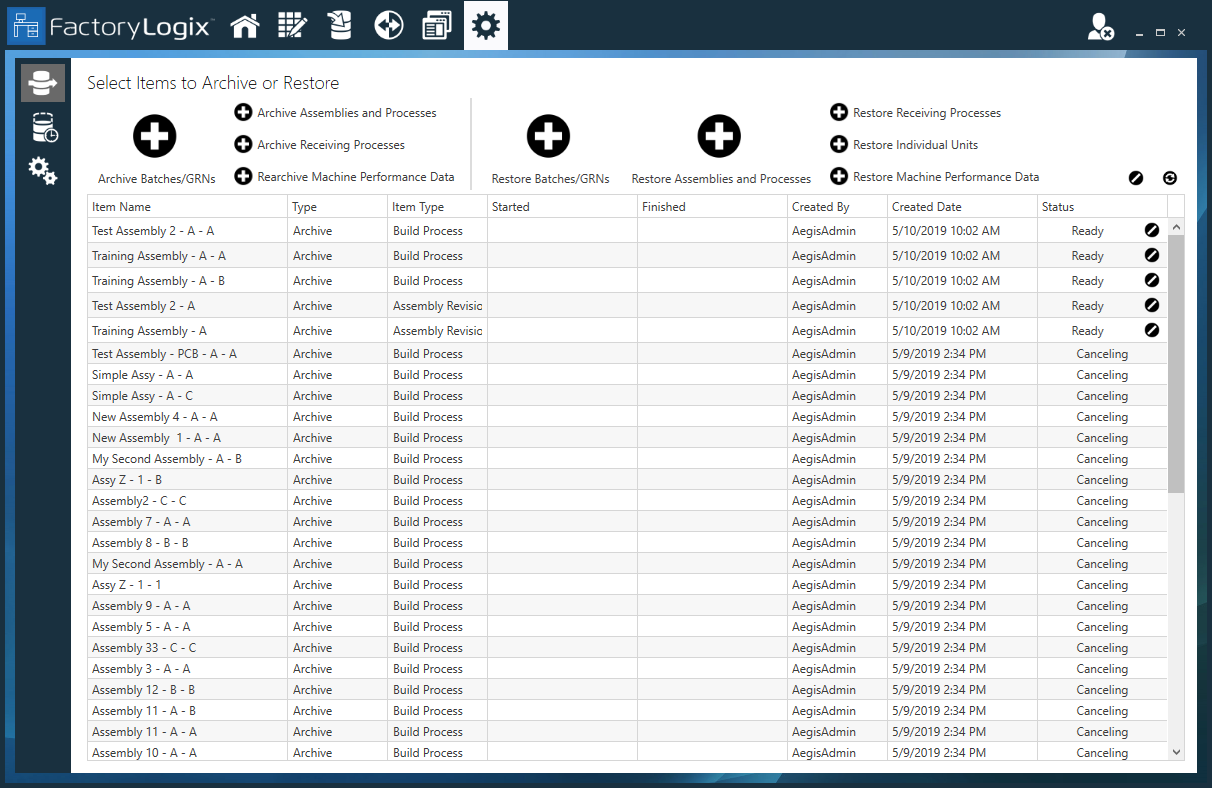The height and width of the screenshot is (788, 1212).
Task: Start Archive Assemblies and Processes
Action: click(243, 112)
